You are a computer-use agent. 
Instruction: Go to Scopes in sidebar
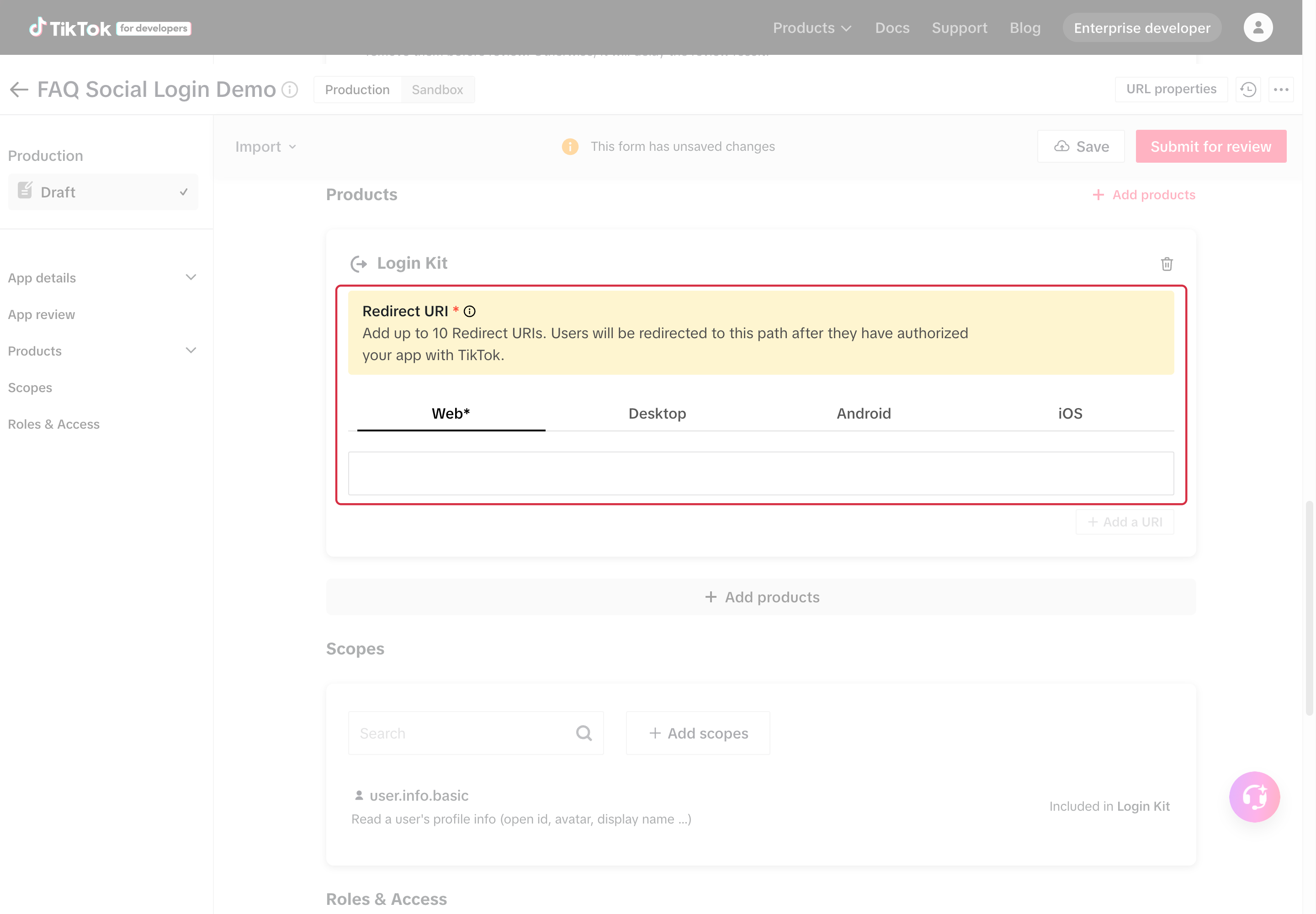click(30, 388)
